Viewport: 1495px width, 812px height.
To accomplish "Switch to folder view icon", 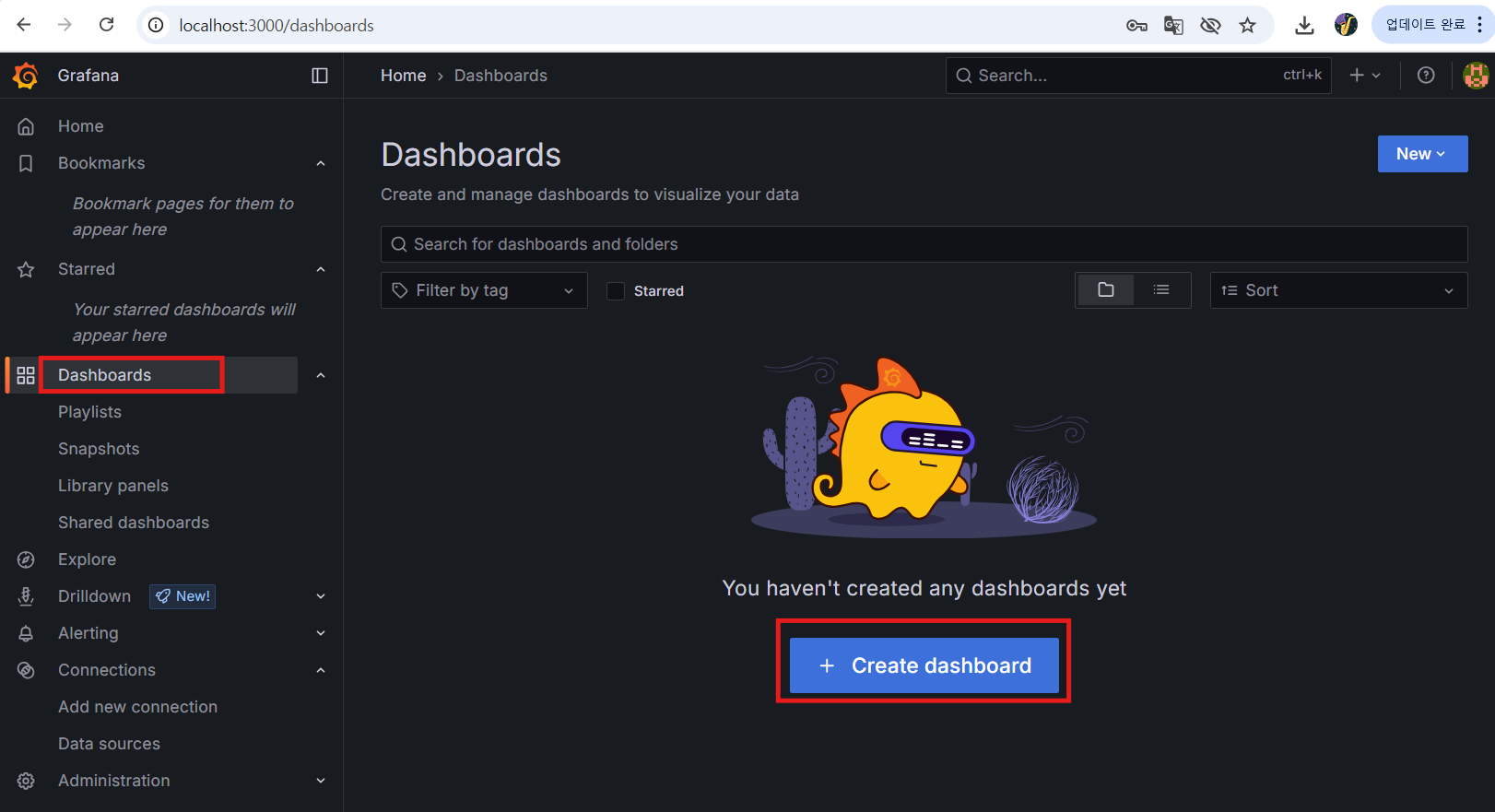I will click(x=1106, y=290).
